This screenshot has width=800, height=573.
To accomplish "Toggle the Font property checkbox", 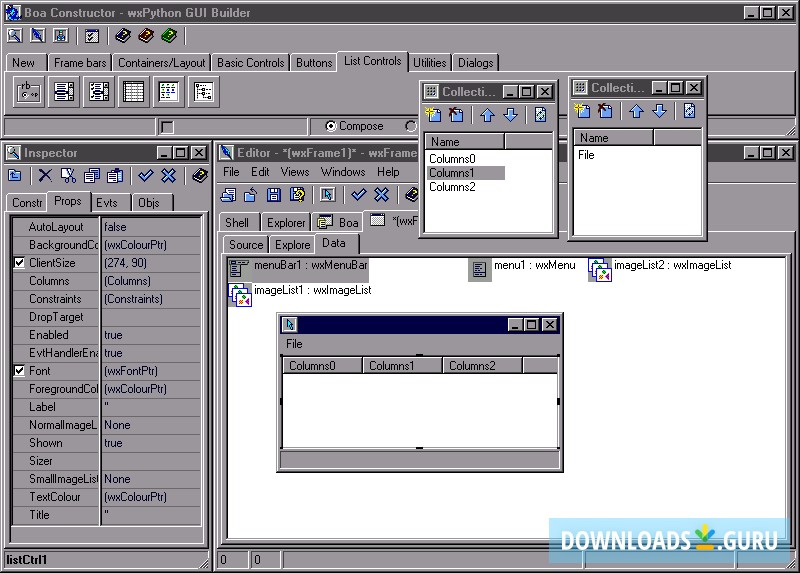I will (x=19, y=370).
